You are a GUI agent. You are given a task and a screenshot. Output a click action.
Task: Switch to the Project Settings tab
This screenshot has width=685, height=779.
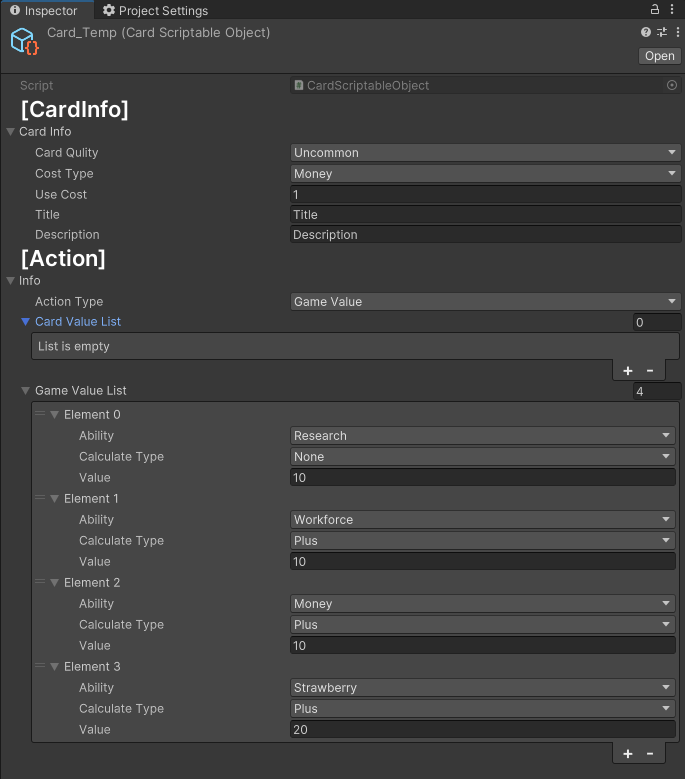pyautogui.click(x=155, y=10)
